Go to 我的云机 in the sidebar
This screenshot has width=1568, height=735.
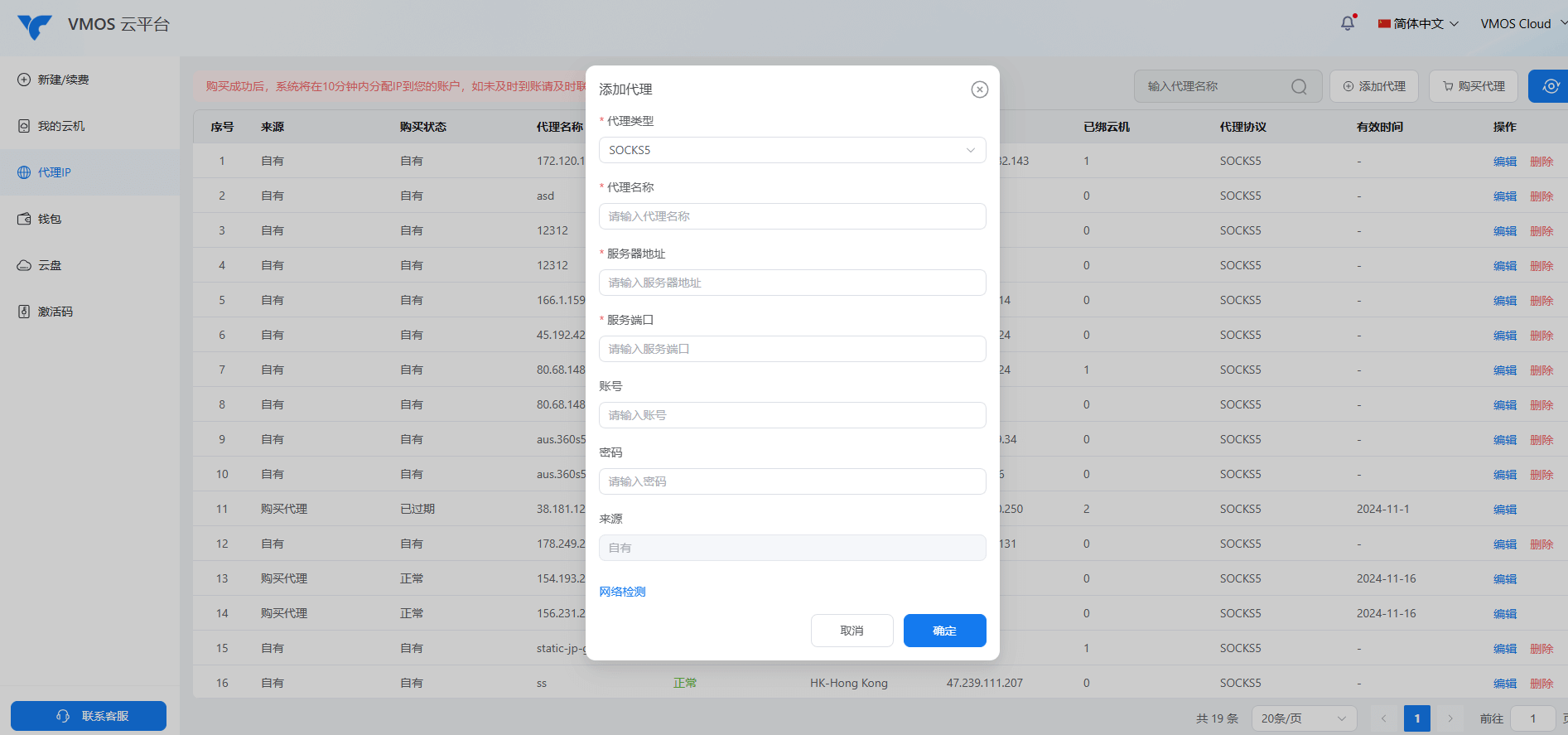tap(89, 126)
